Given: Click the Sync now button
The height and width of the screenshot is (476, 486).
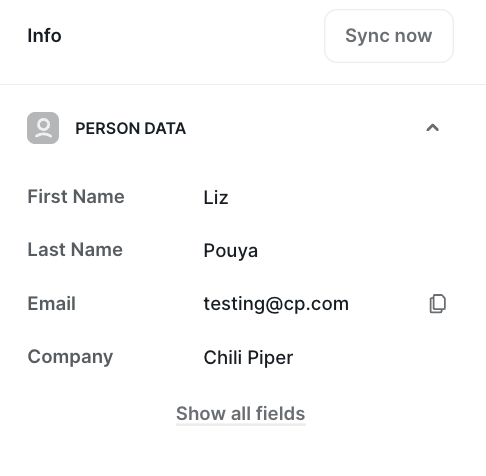Looking at the screenshot, I should tap(389, 36).
